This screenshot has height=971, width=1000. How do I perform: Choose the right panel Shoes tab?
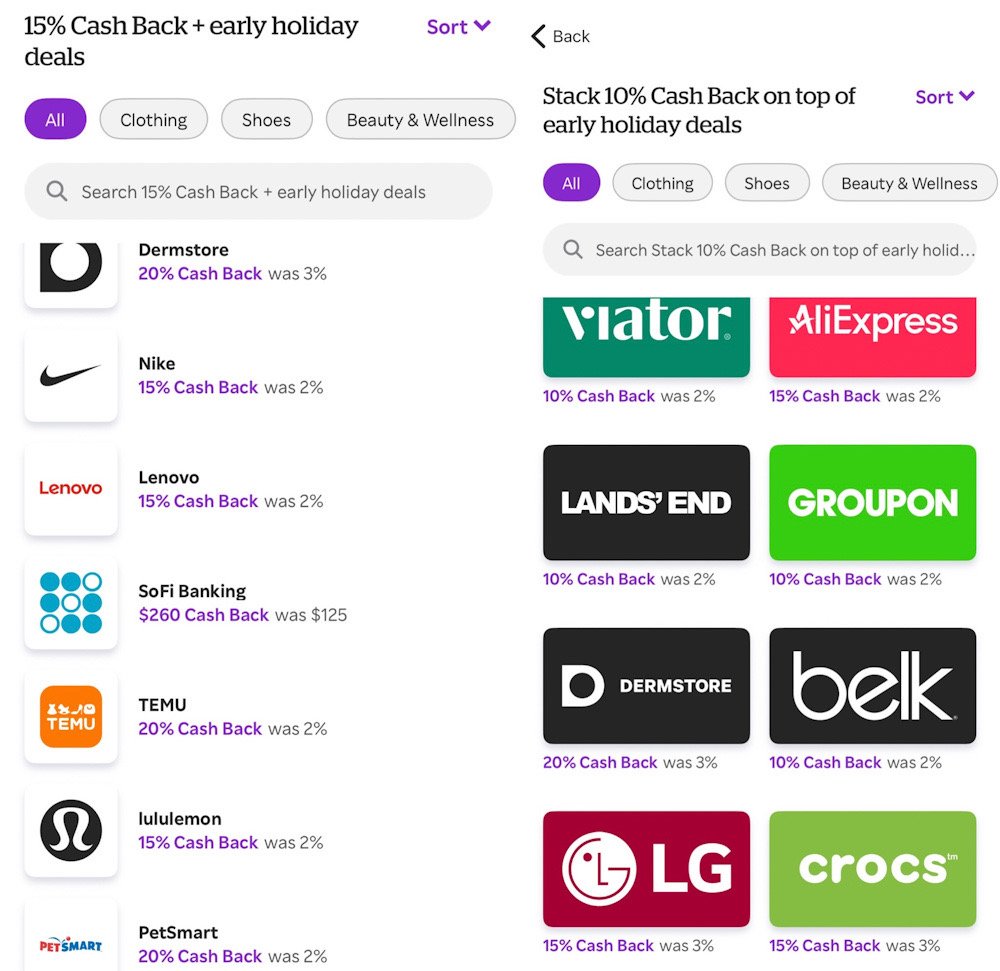(767, 183)
